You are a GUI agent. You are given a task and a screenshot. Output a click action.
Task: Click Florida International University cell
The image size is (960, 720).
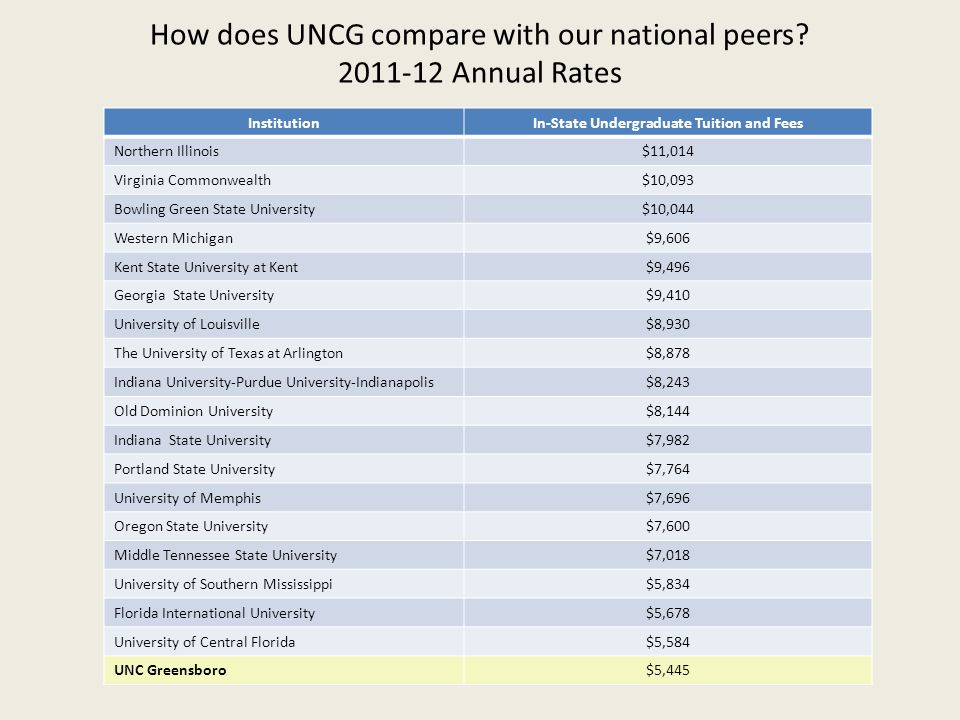[x=283, y=613]
